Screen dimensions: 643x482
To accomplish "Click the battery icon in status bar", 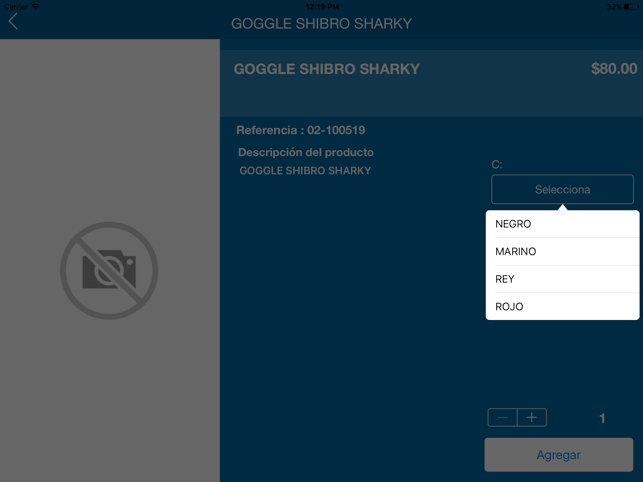I will 631,7.
